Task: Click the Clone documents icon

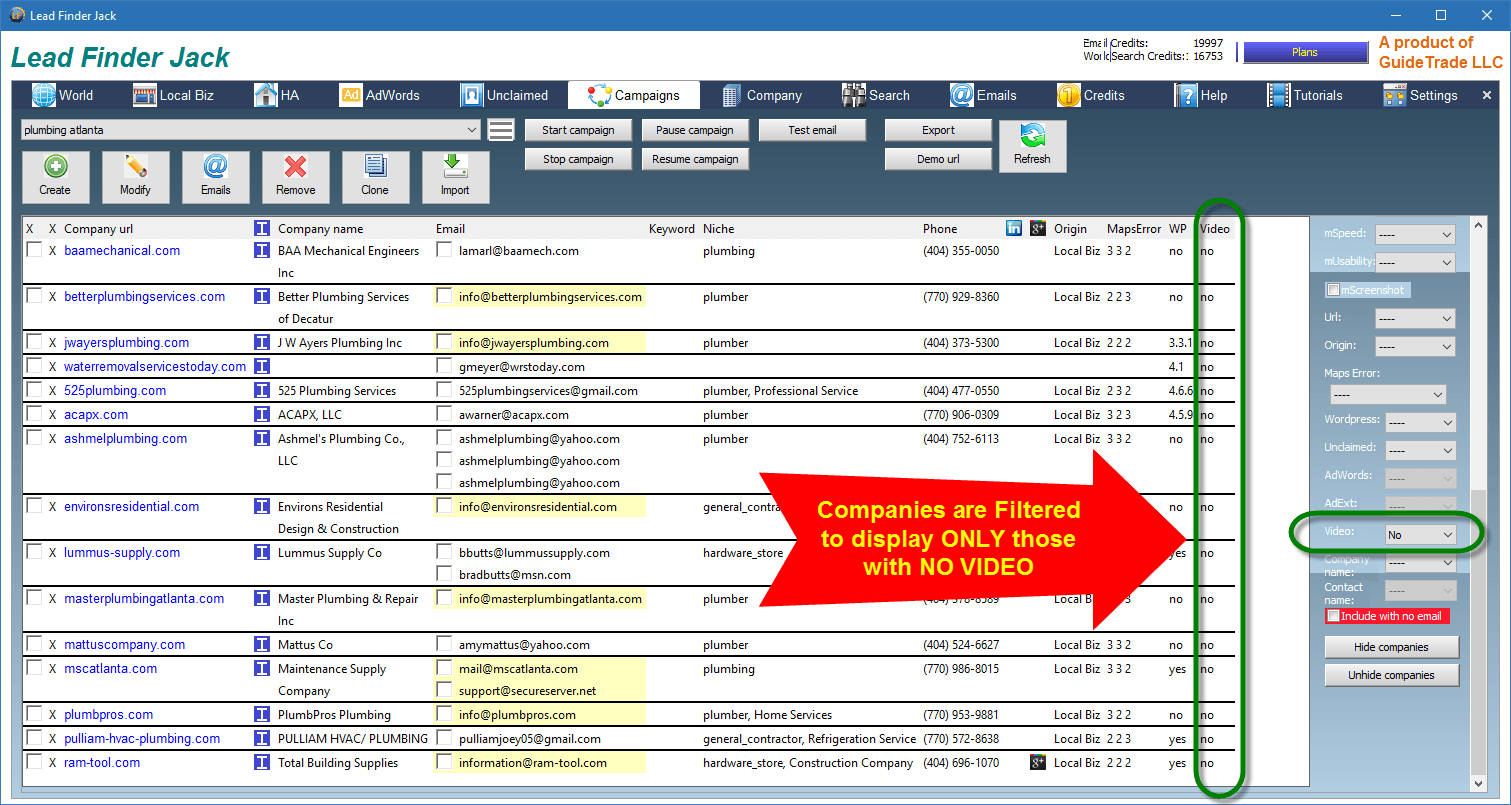Action: (x=375, y=168)
